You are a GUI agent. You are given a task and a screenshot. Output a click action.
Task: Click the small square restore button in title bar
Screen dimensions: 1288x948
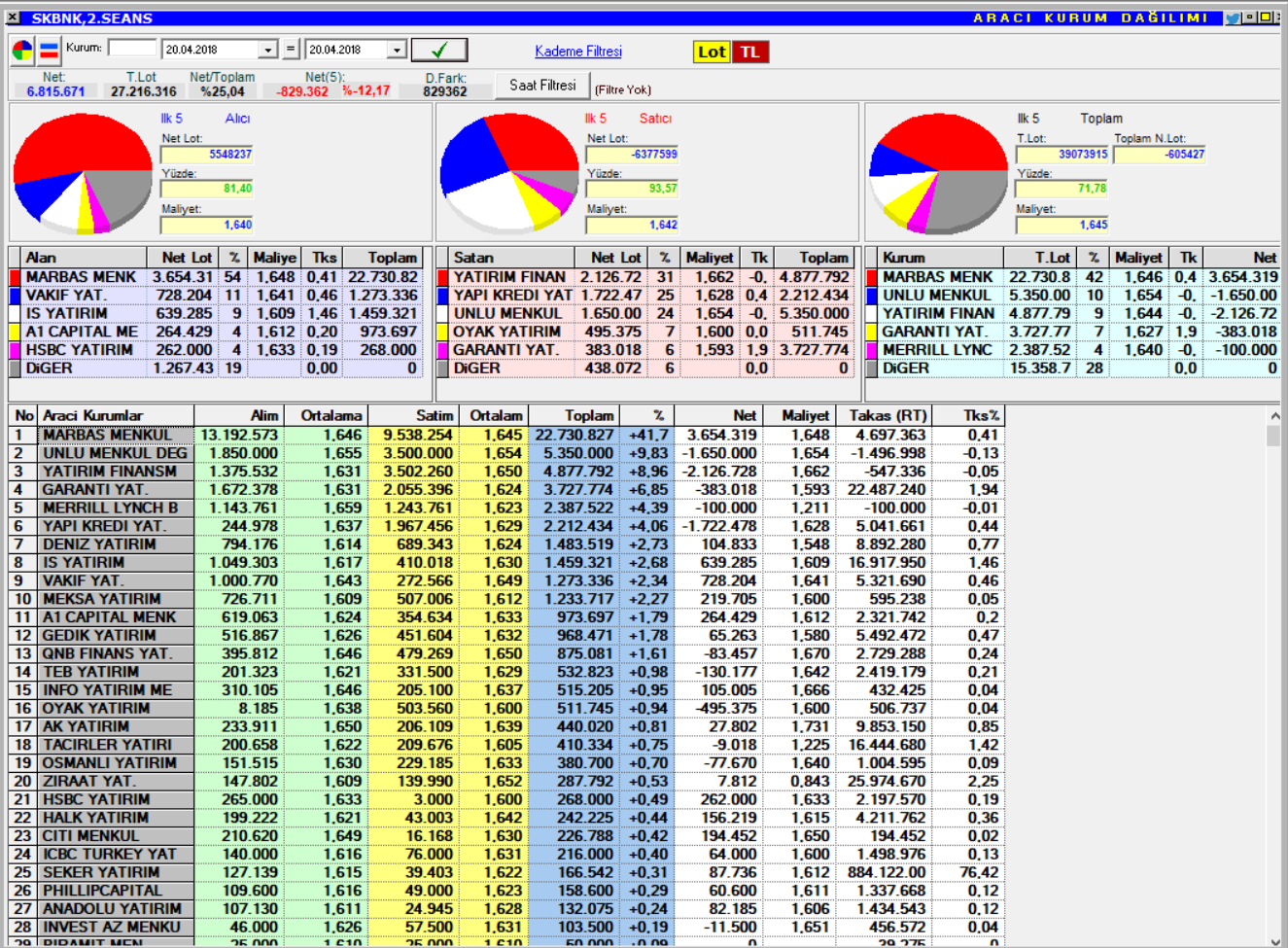(1249, 18)
